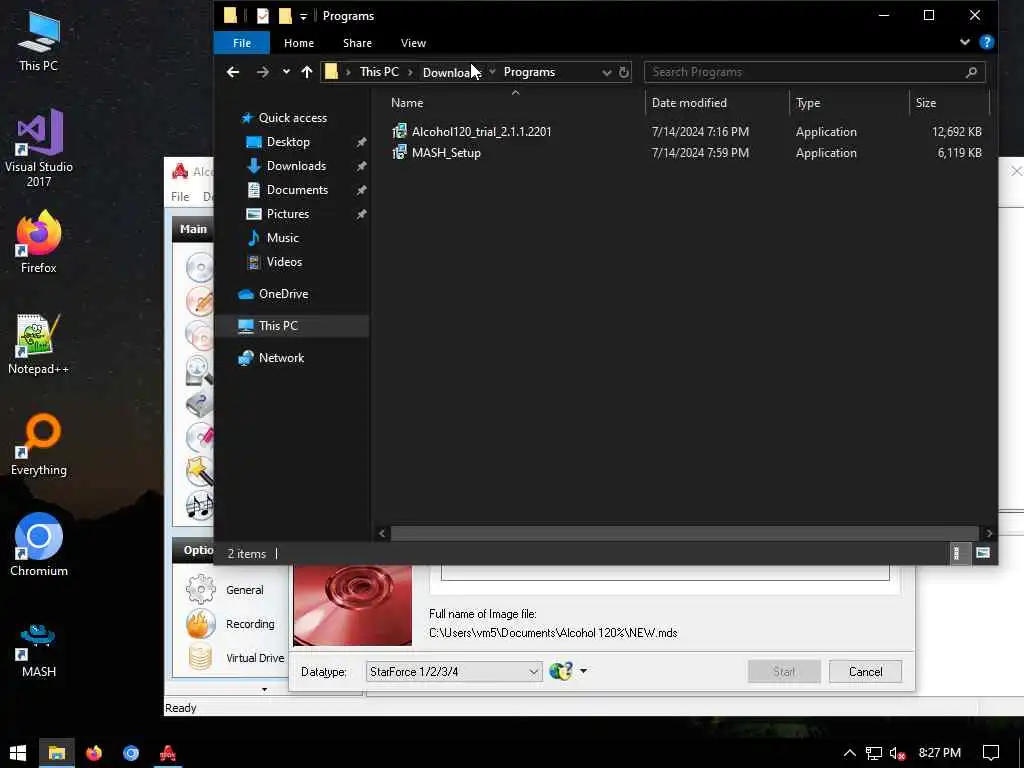This screenshot has width=1024, height=768.
Task: Select MASH_Setup file
Action: pos(446,153)
